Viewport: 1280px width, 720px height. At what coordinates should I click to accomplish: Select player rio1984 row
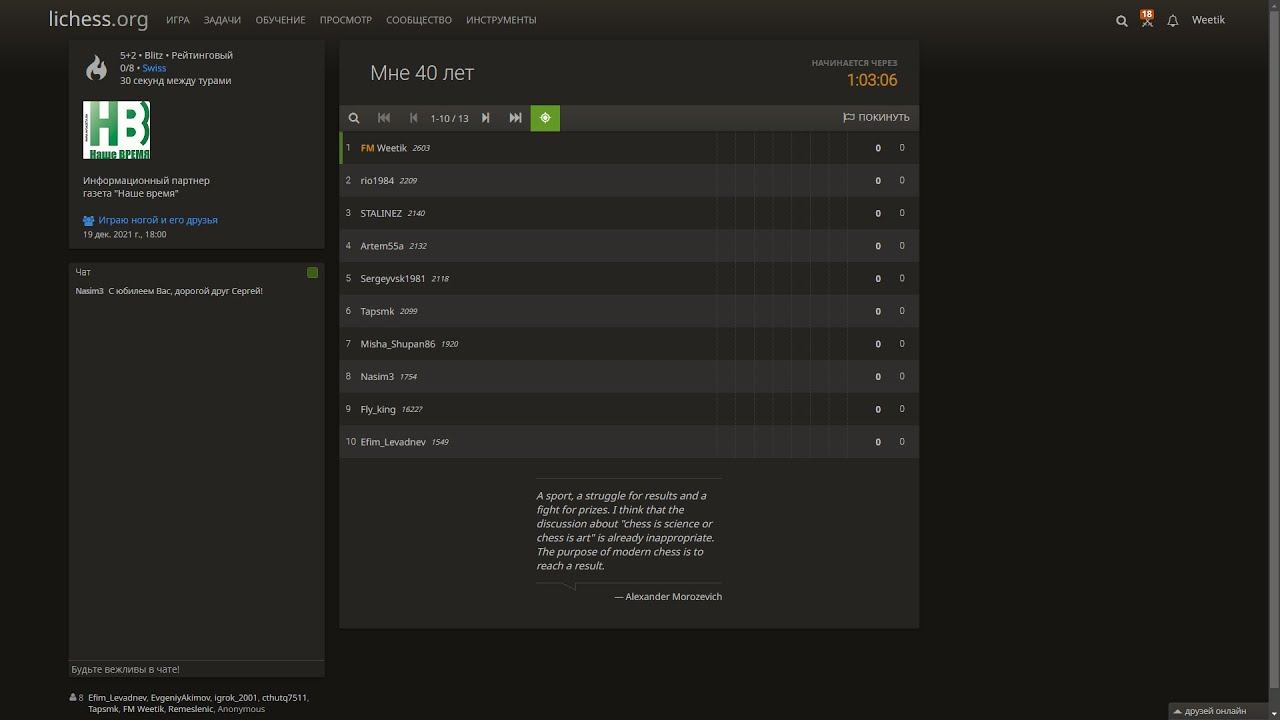(x=629, y=181)
